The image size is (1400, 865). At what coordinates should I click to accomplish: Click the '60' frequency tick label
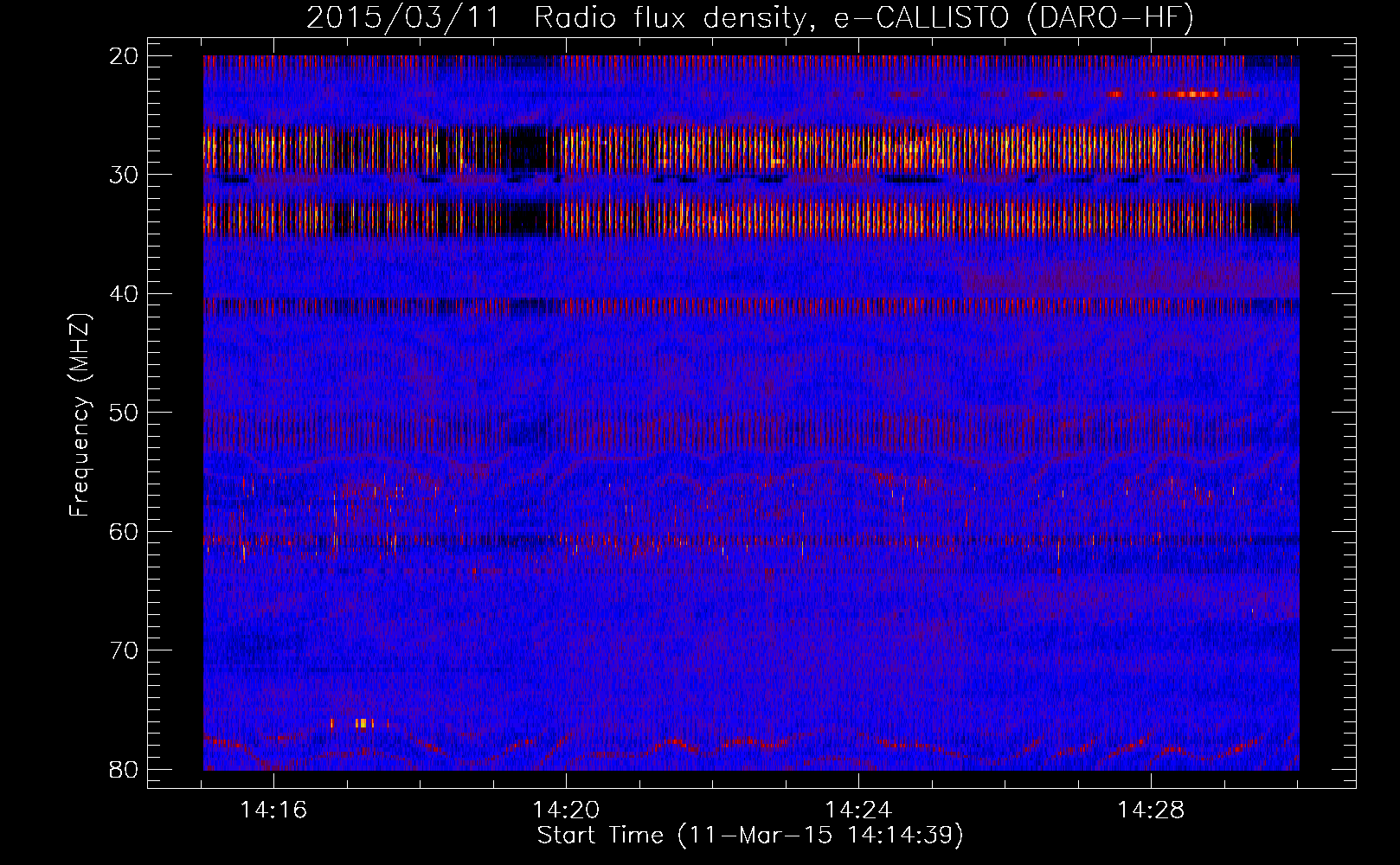pyautogui.click(x=125, y=531)
